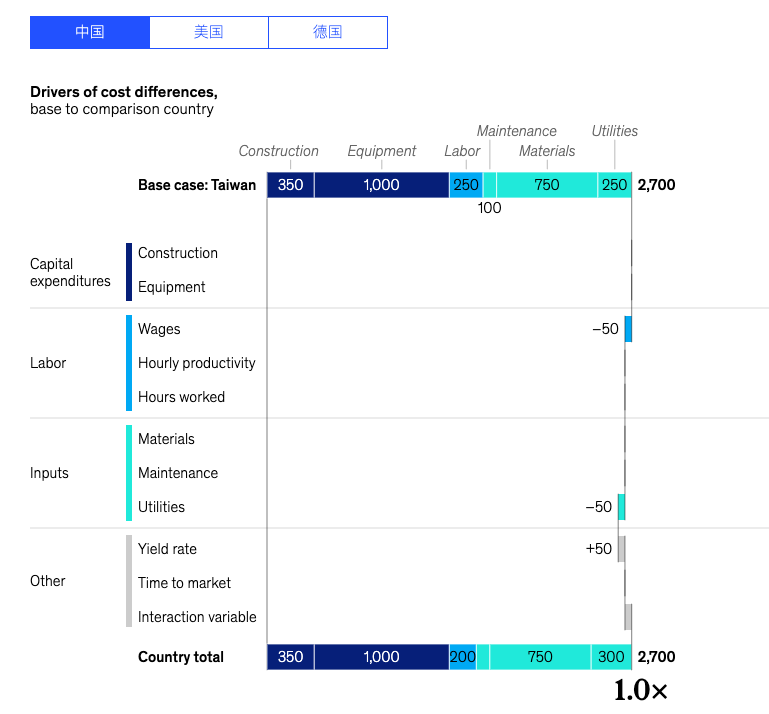Click the 1,000 Equipment segment in Base case
769x714 pixels.
(x=382, y=185)
